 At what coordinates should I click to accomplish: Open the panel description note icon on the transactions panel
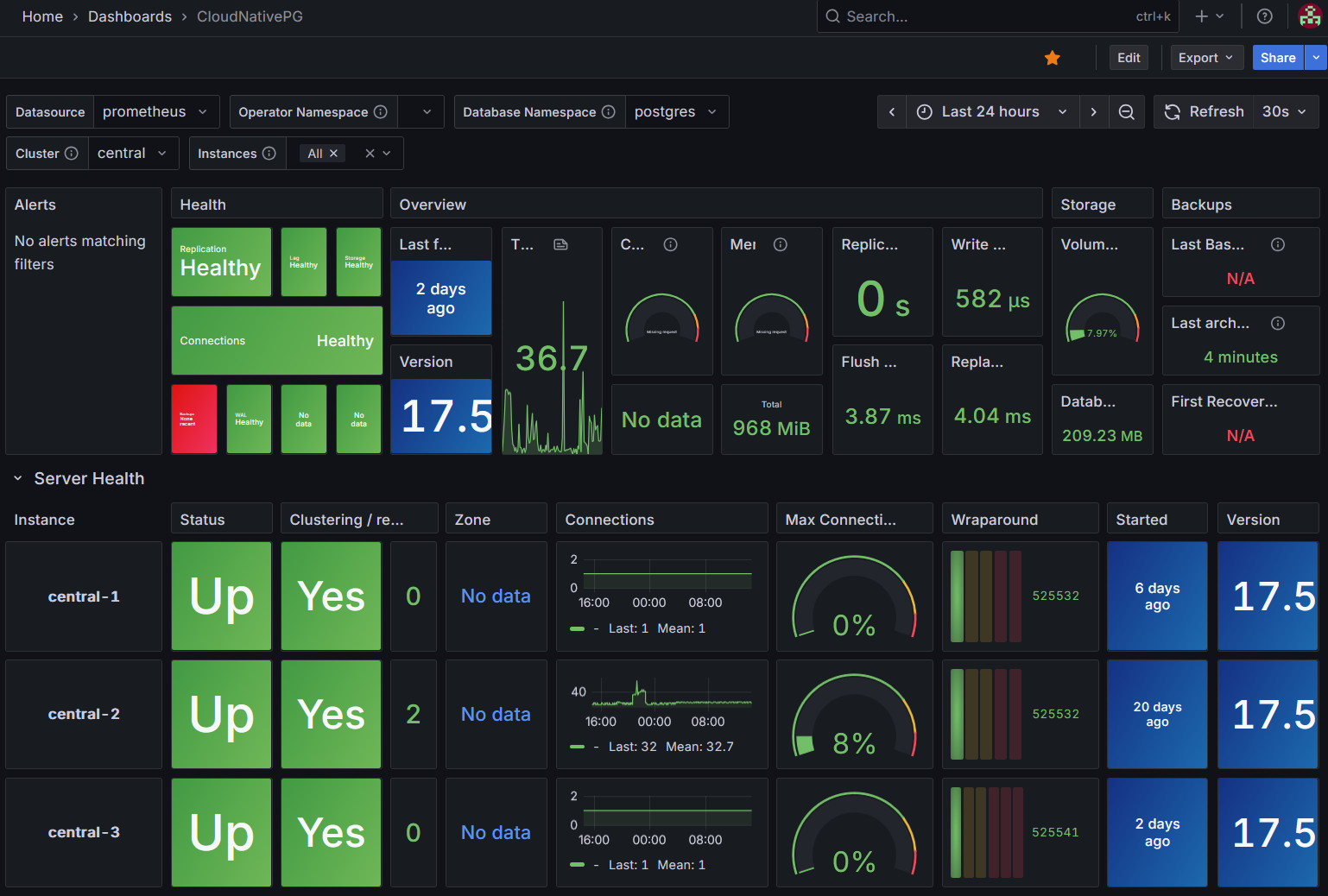[560, 244]
